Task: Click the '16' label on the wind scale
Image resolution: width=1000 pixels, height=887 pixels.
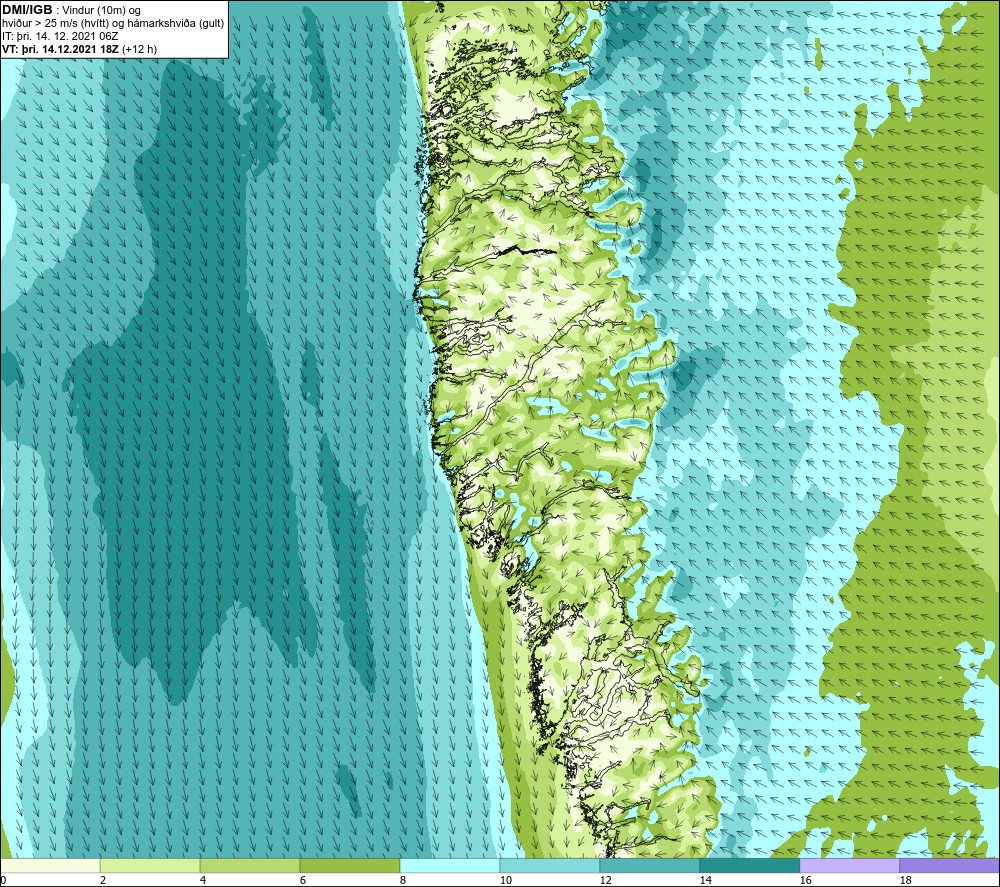Action: [805, 880]
